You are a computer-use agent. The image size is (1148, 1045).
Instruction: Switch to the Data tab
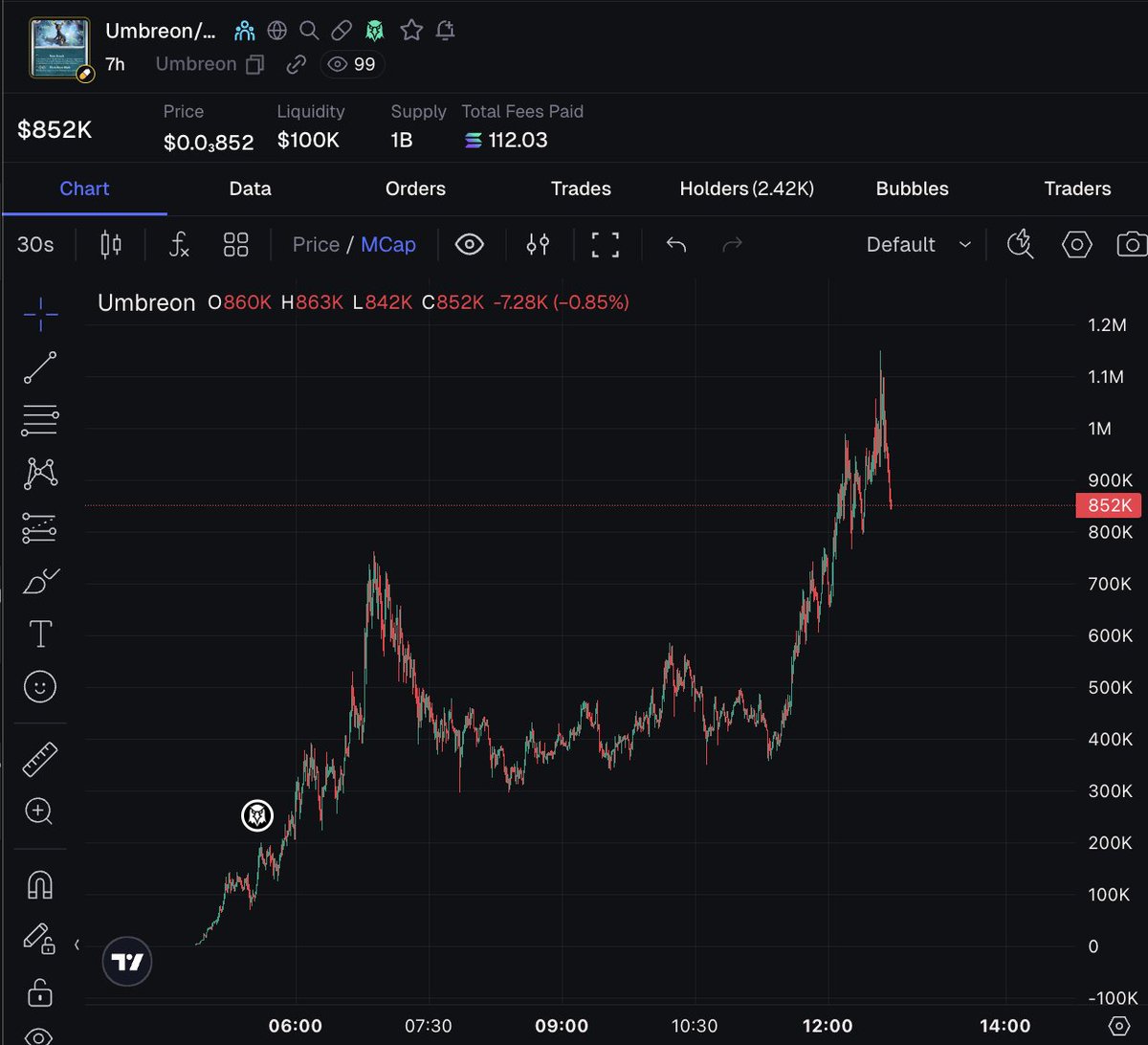point(250,189)
